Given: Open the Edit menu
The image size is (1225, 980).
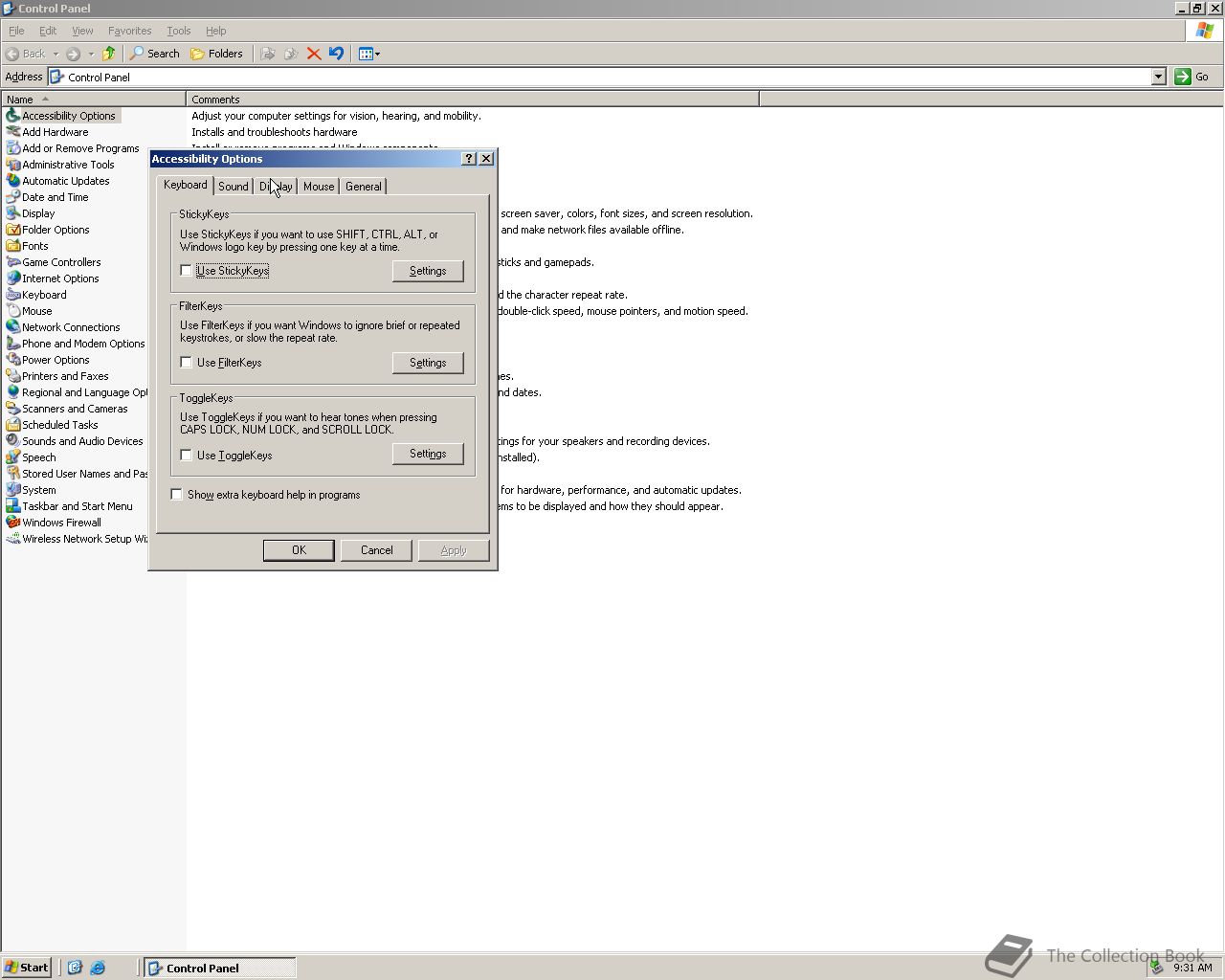Looking at the screenshot, I should (48, 31).
